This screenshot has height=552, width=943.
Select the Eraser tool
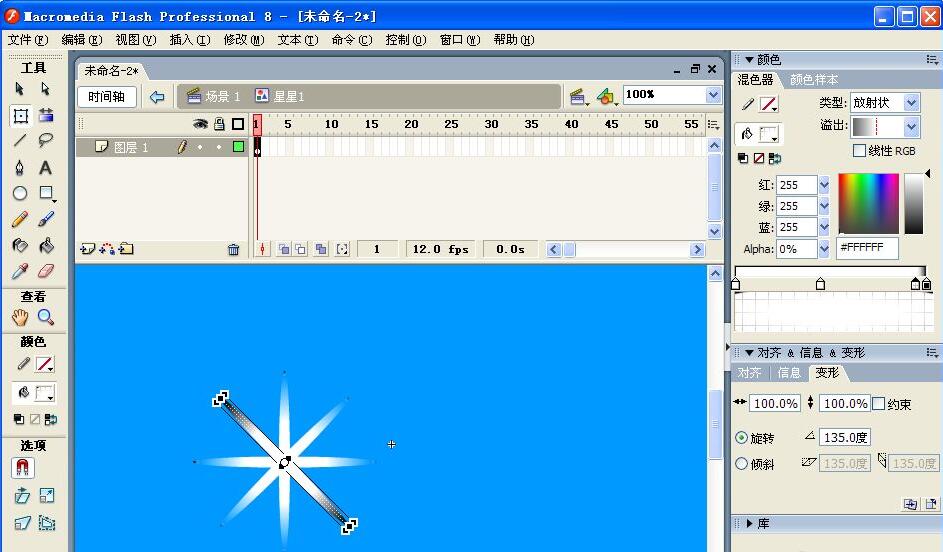[46, 271]
